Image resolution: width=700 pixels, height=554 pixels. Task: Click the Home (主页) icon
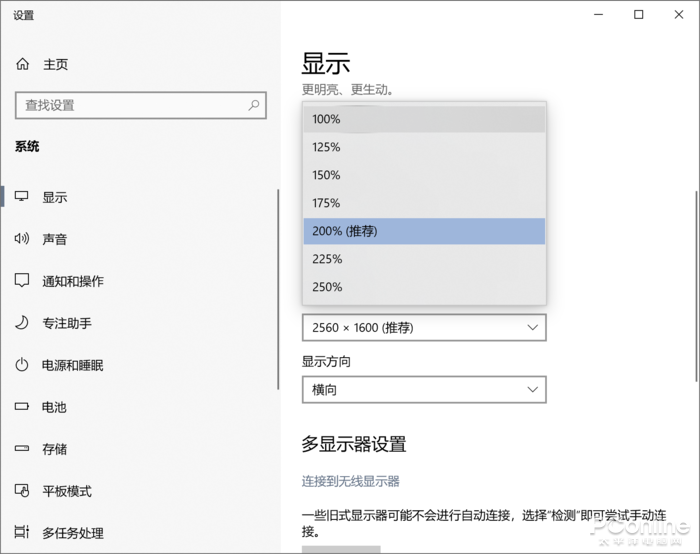tap(22, 64)
